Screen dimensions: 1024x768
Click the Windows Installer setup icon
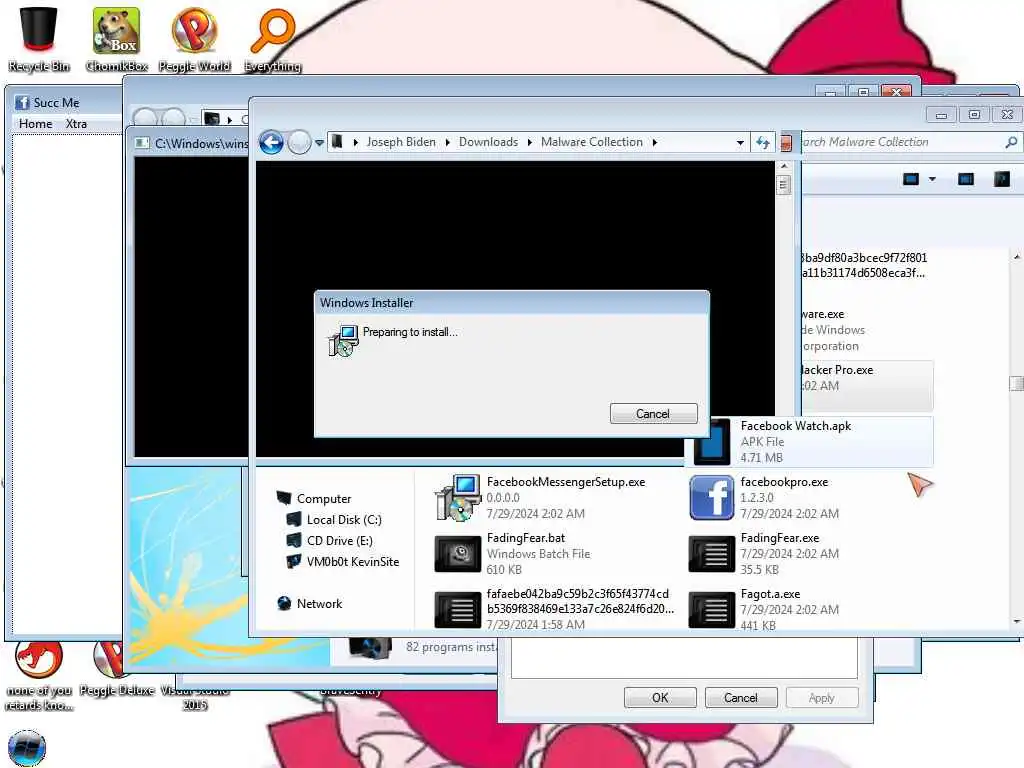click(343, 340)
